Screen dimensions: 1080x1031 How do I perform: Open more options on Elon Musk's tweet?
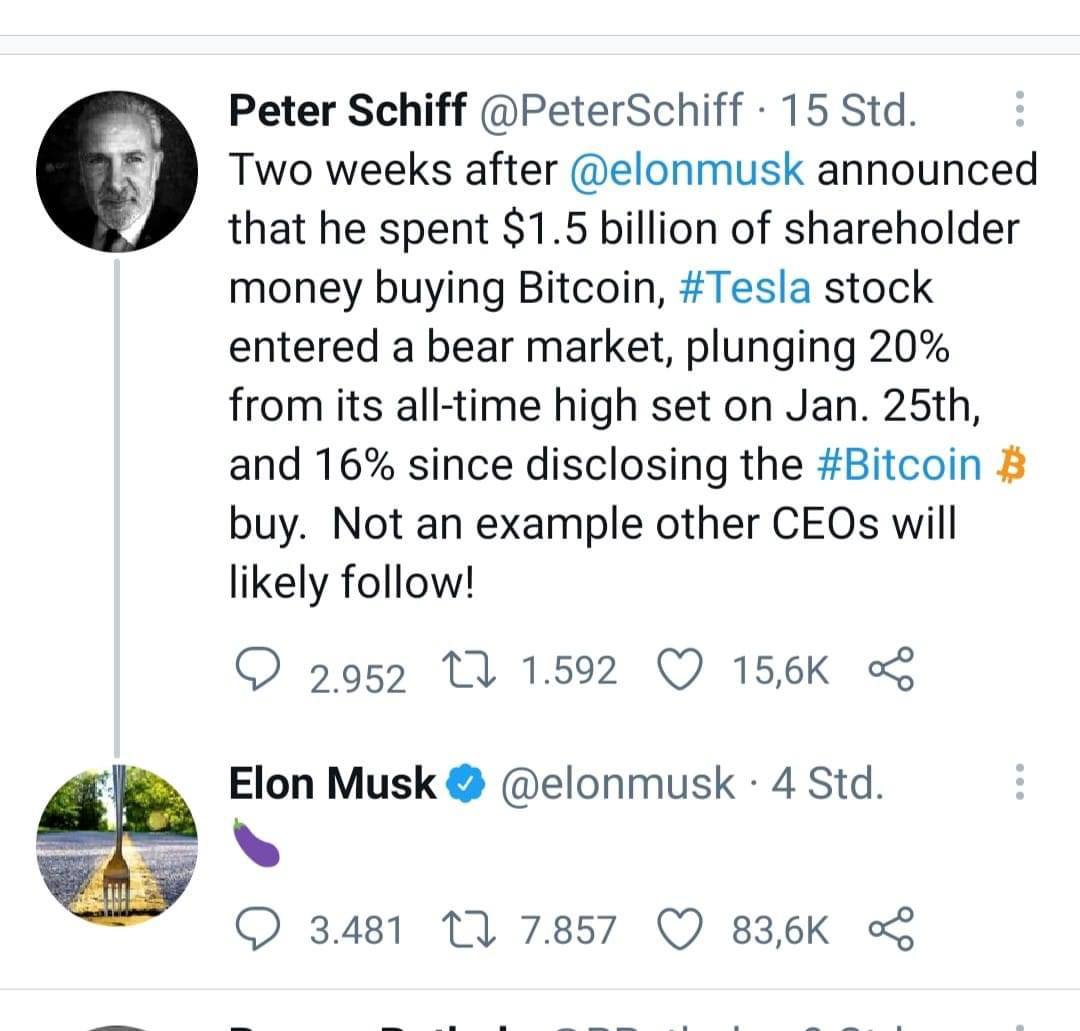(x=1019, y=782)
